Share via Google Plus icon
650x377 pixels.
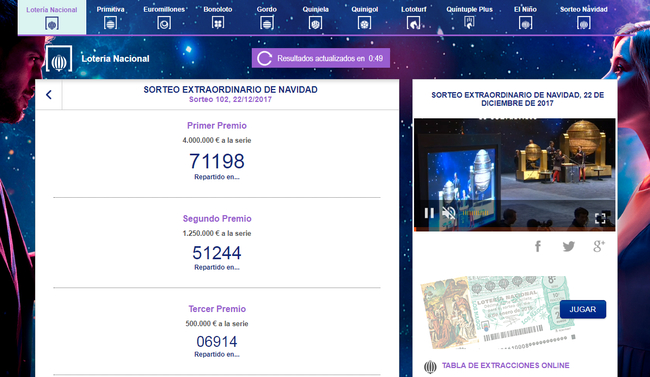pyautogui.click(x=599, y=246)
